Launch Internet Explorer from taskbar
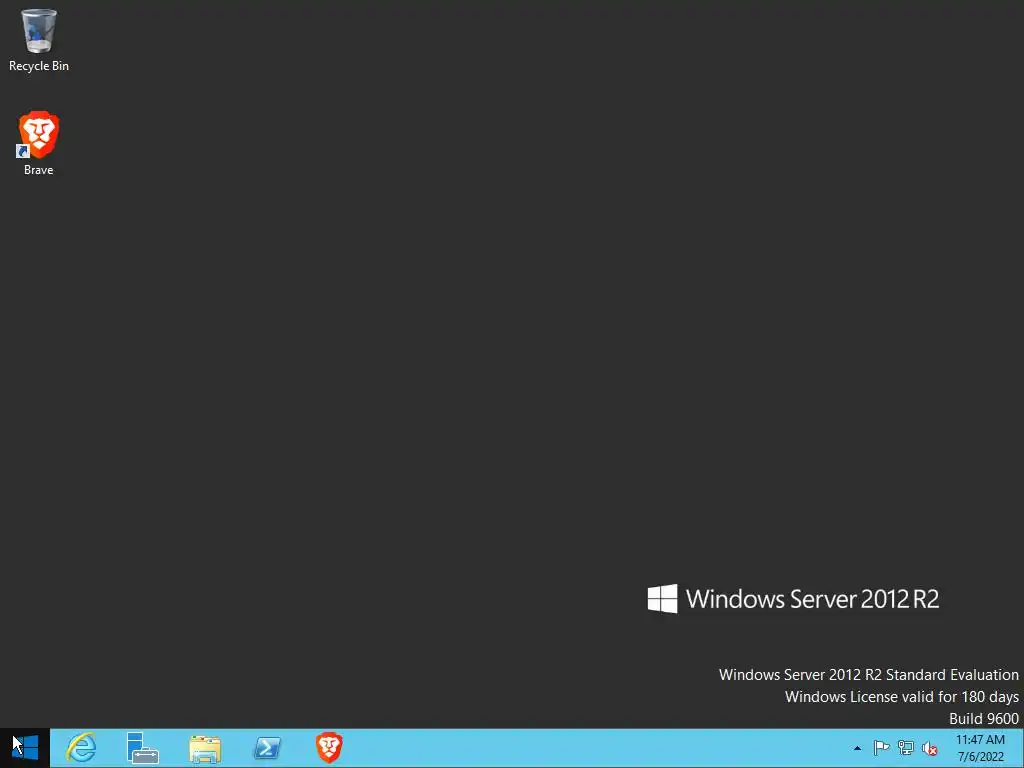 tap(82, 748)
